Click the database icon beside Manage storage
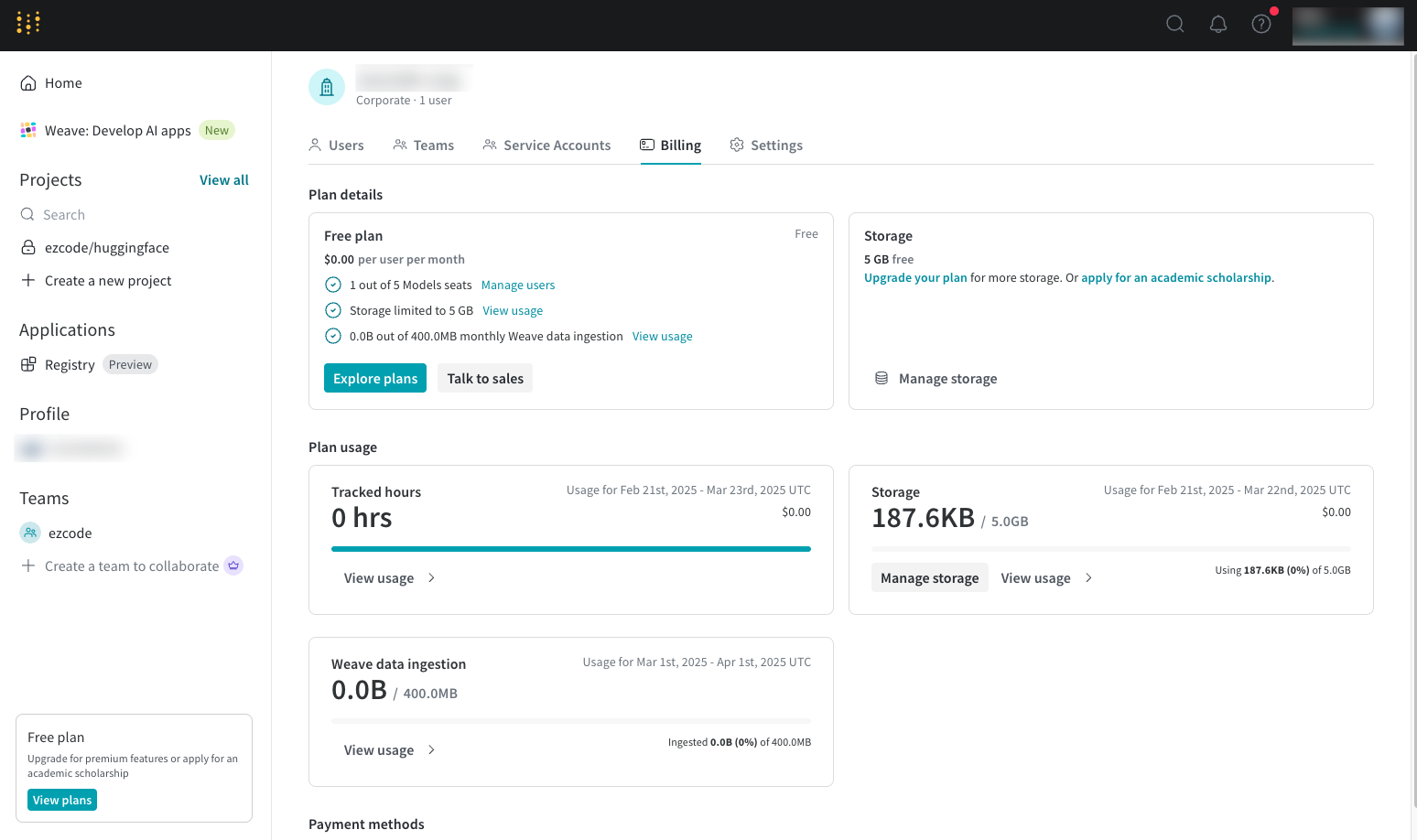This screenshot has height=840, width=1417. (882, 378)
